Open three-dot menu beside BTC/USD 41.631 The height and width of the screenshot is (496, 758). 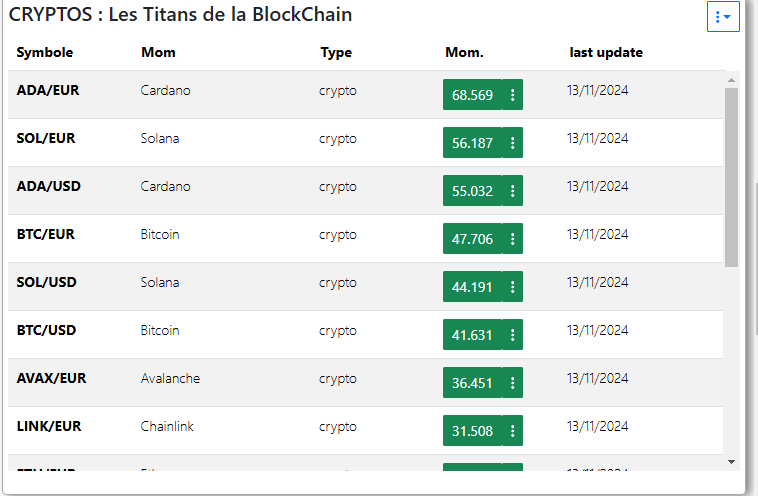(512, 335)
